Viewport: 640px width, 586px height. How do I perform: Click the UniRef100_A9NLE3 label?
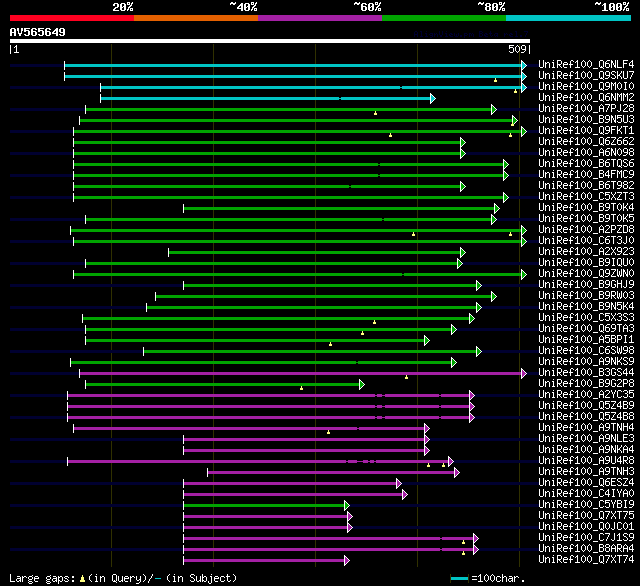pyautogui.click(x=586, y=438)
